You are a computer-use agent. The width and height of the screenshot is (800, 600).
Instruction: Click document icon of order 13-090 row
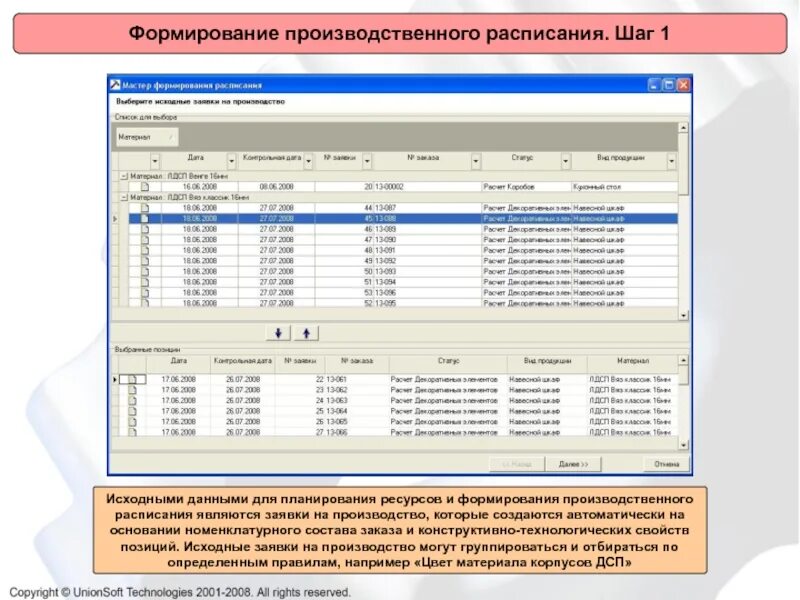click(144, 240)
